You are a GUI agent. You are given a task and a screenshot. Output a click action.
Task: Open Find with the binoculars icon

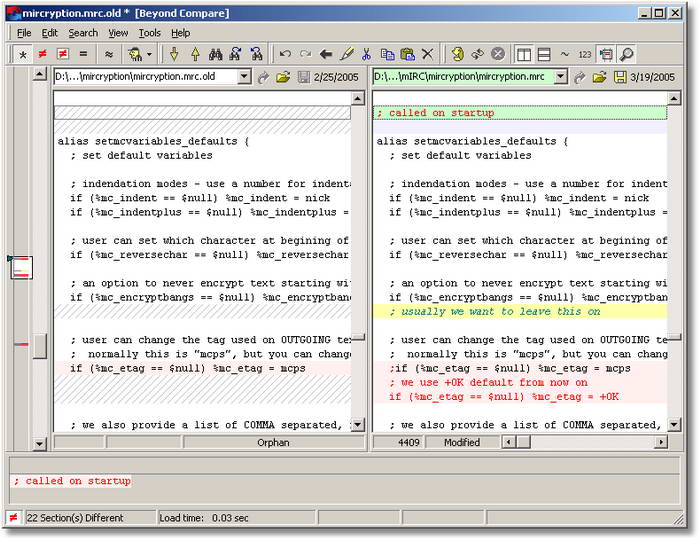tap(216, 54)
